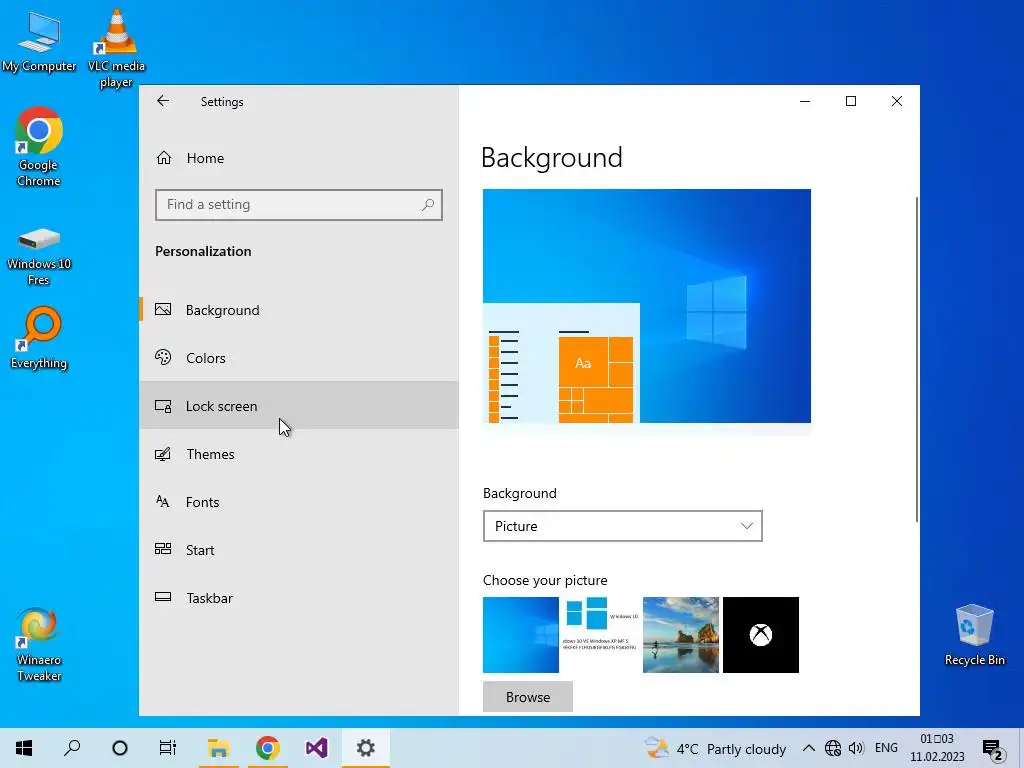Select the Winaero Tweaker desktop shortcut
1024x768 pixels.
[x=39, y=645]
